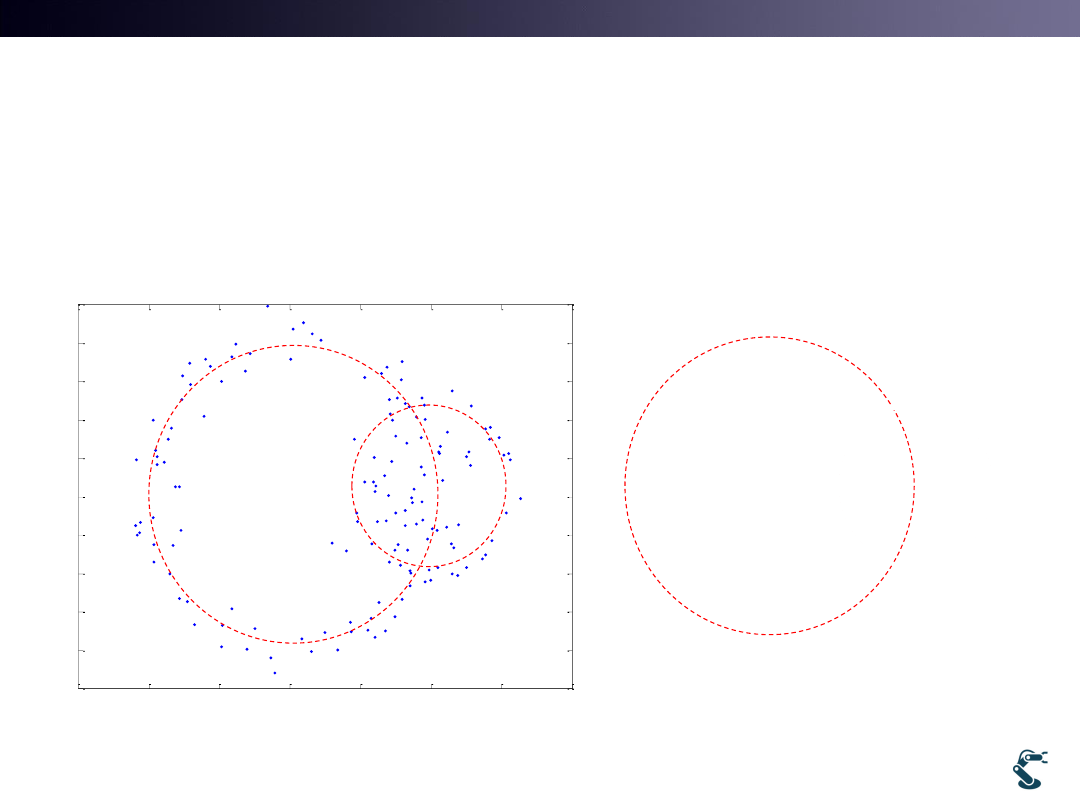Click the bottom-right corner of plot frame
Viewport: 1080px width, 810px height.
click(x=572, y=688)
